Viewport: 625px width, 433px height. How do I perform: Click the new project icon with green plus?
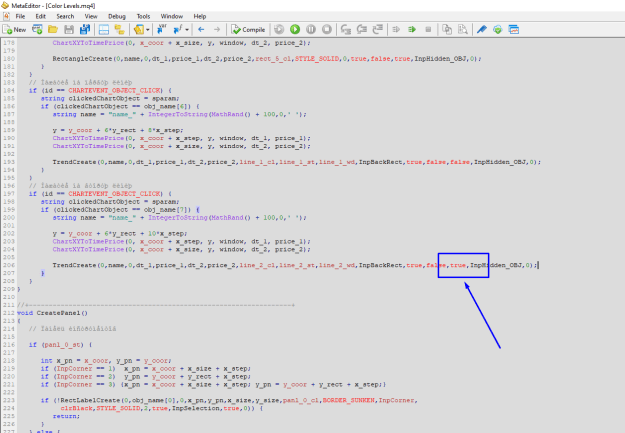click(37, 30)
